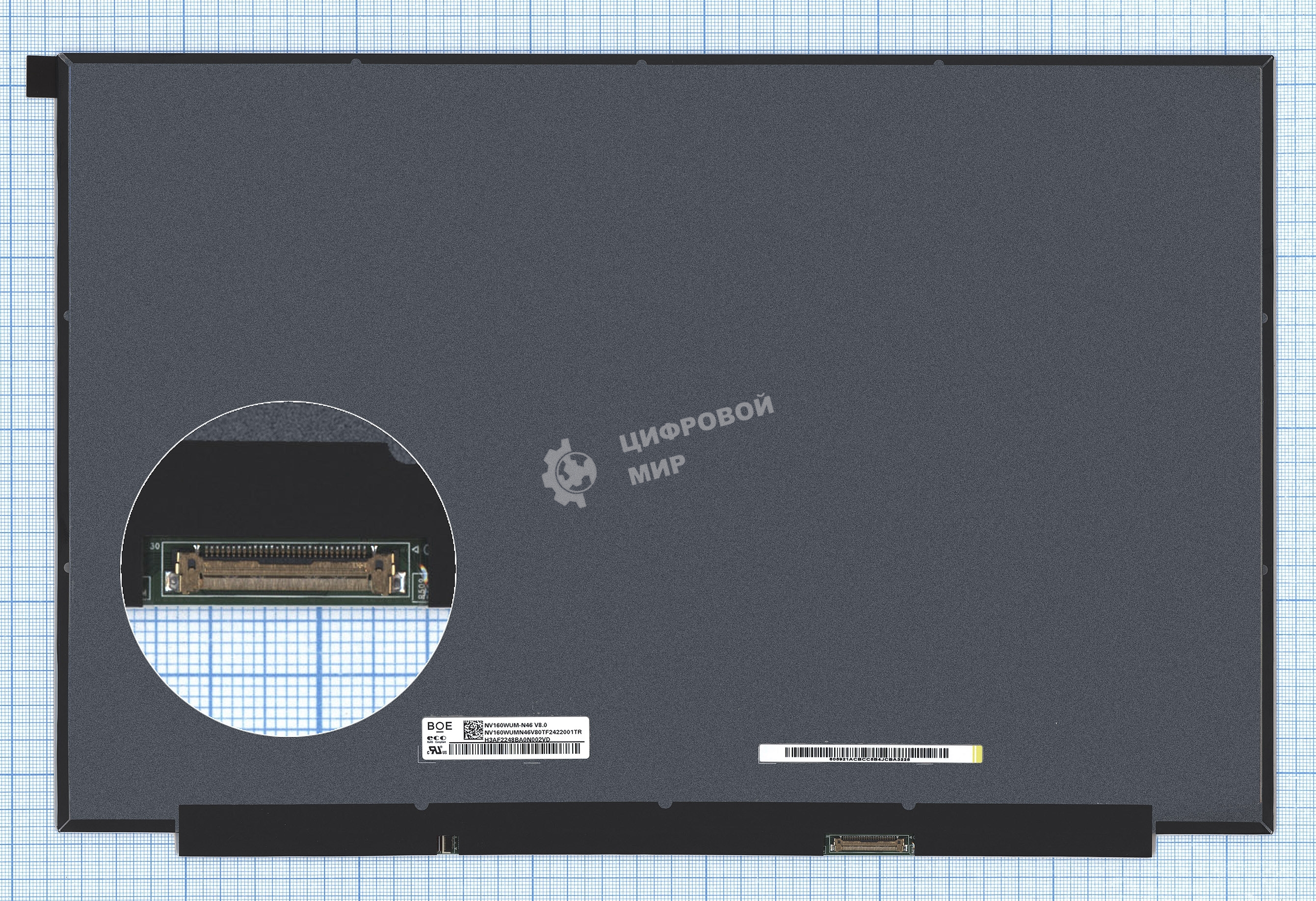Viewport: 1316px width, 901px height.
Task: Click model text NV160WUM-N46 V8.0
Action: tap(516, 724)
